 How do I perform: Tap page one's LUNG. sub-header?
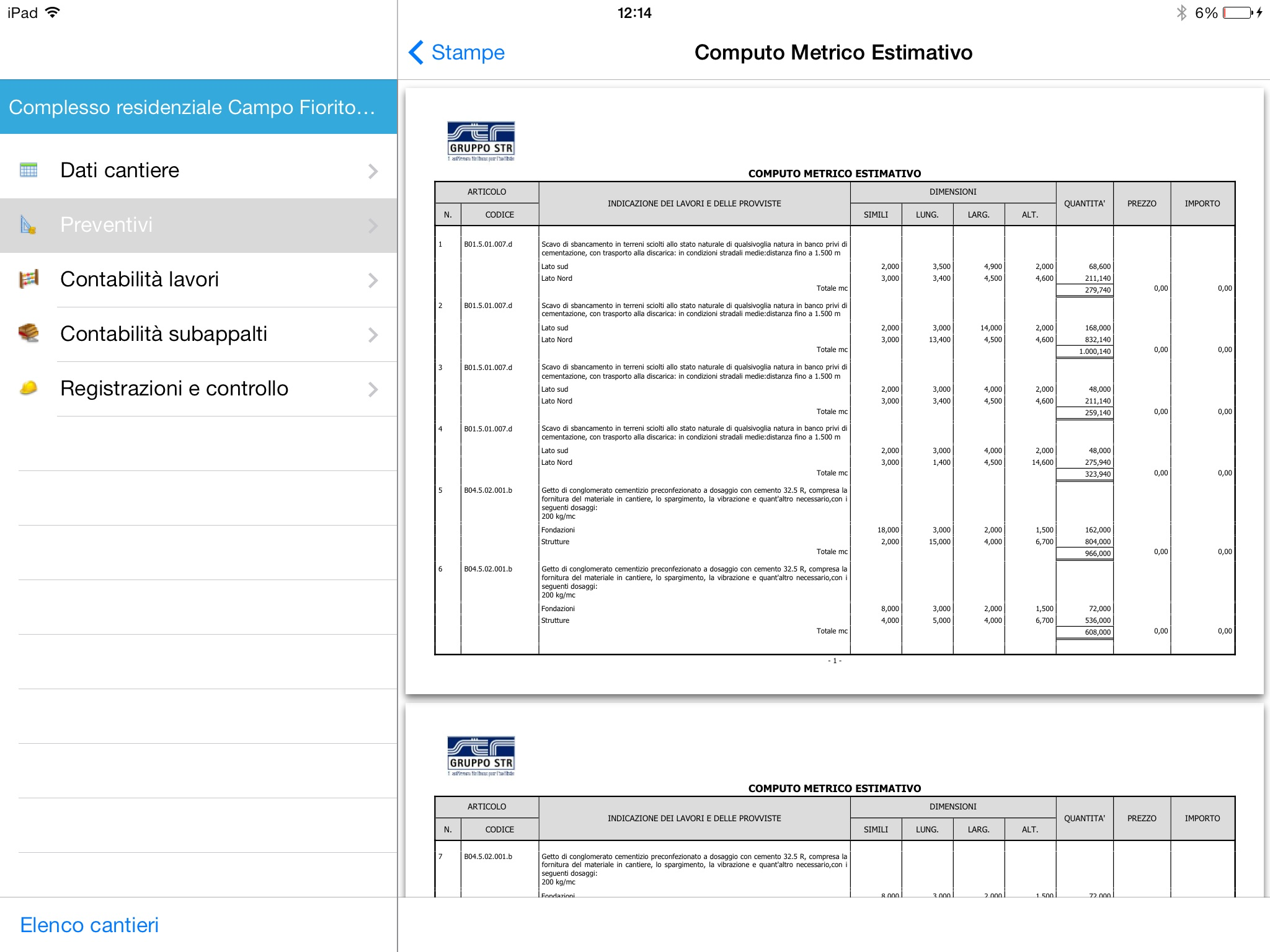[x=927, y=214]
